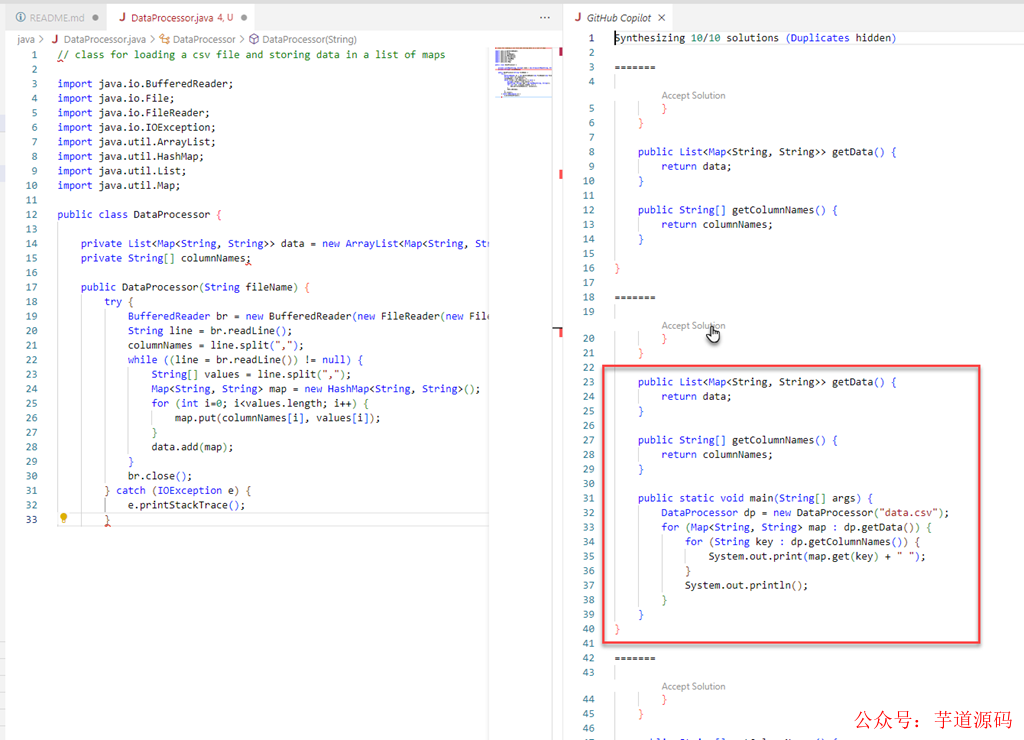Click the lightbulb quick-fix icon on line 33
1024x740 pixels.
63,518
